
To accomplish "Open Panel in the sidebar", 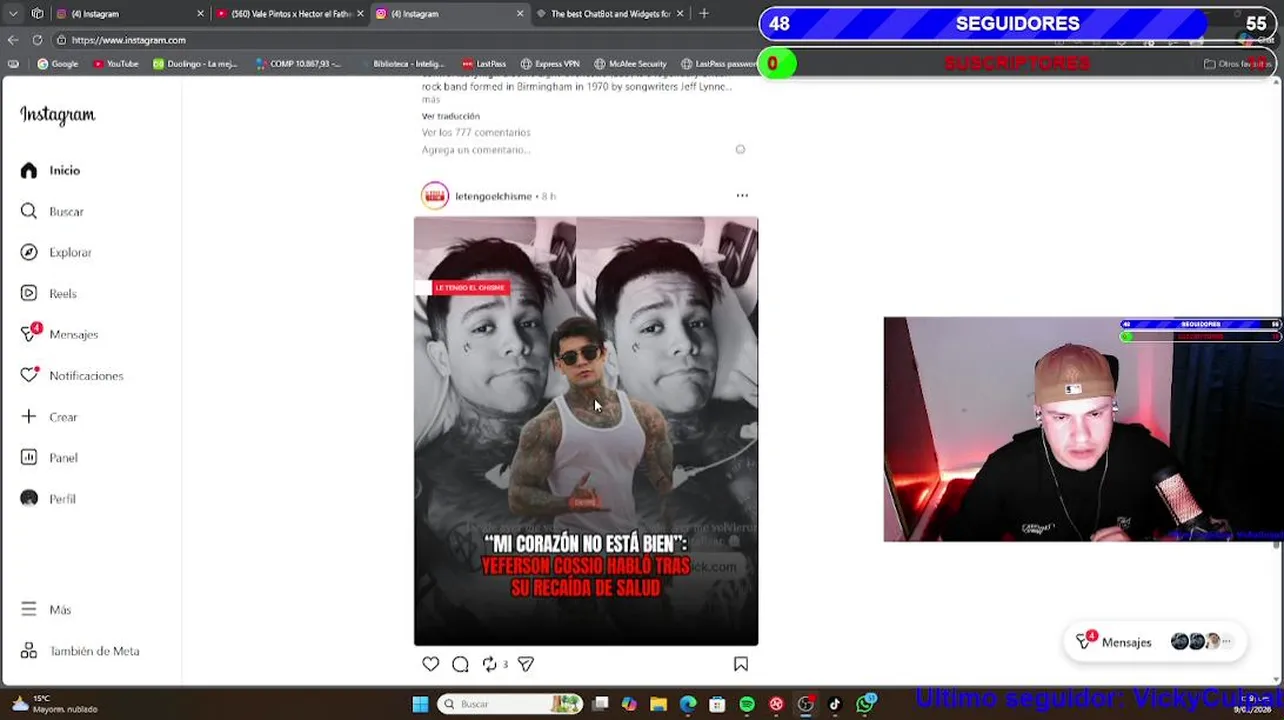I will coord(49,458).
